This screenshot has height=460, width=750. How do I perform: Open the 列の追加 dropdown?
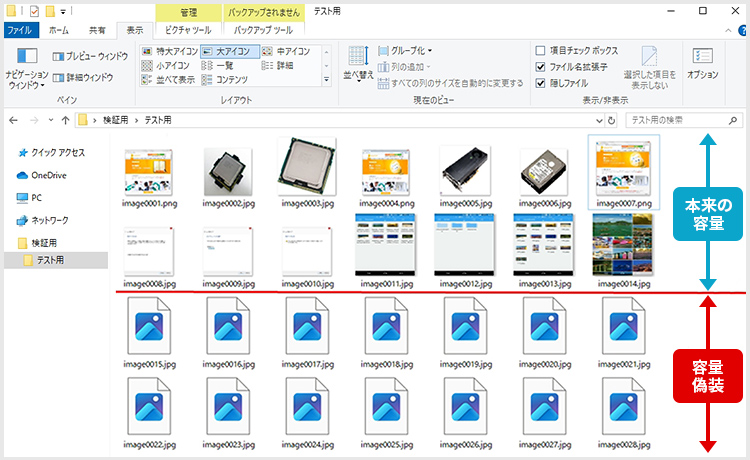[404, 67]
